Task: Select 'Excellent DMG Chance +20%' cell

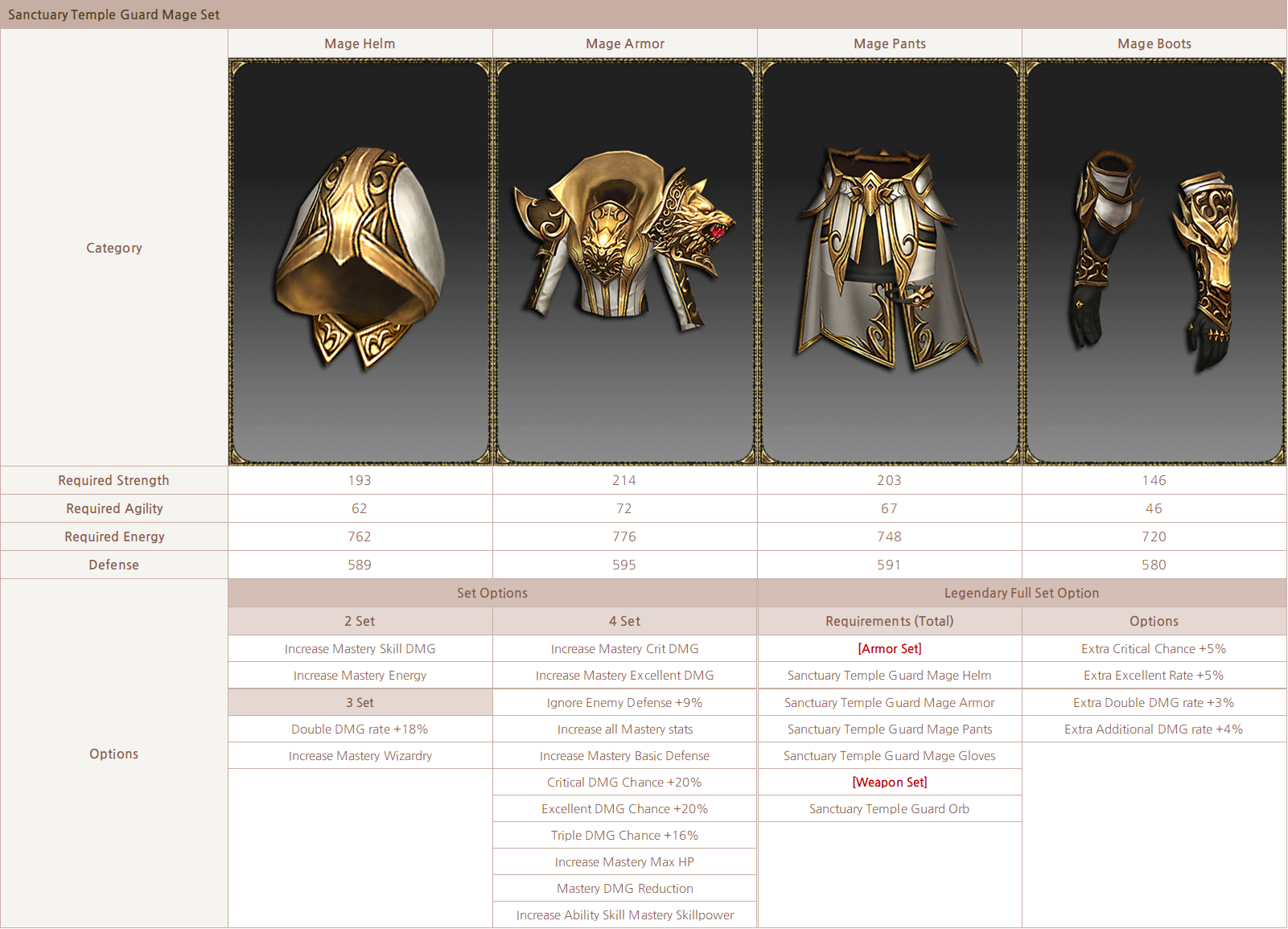Action: pos(624,808)
